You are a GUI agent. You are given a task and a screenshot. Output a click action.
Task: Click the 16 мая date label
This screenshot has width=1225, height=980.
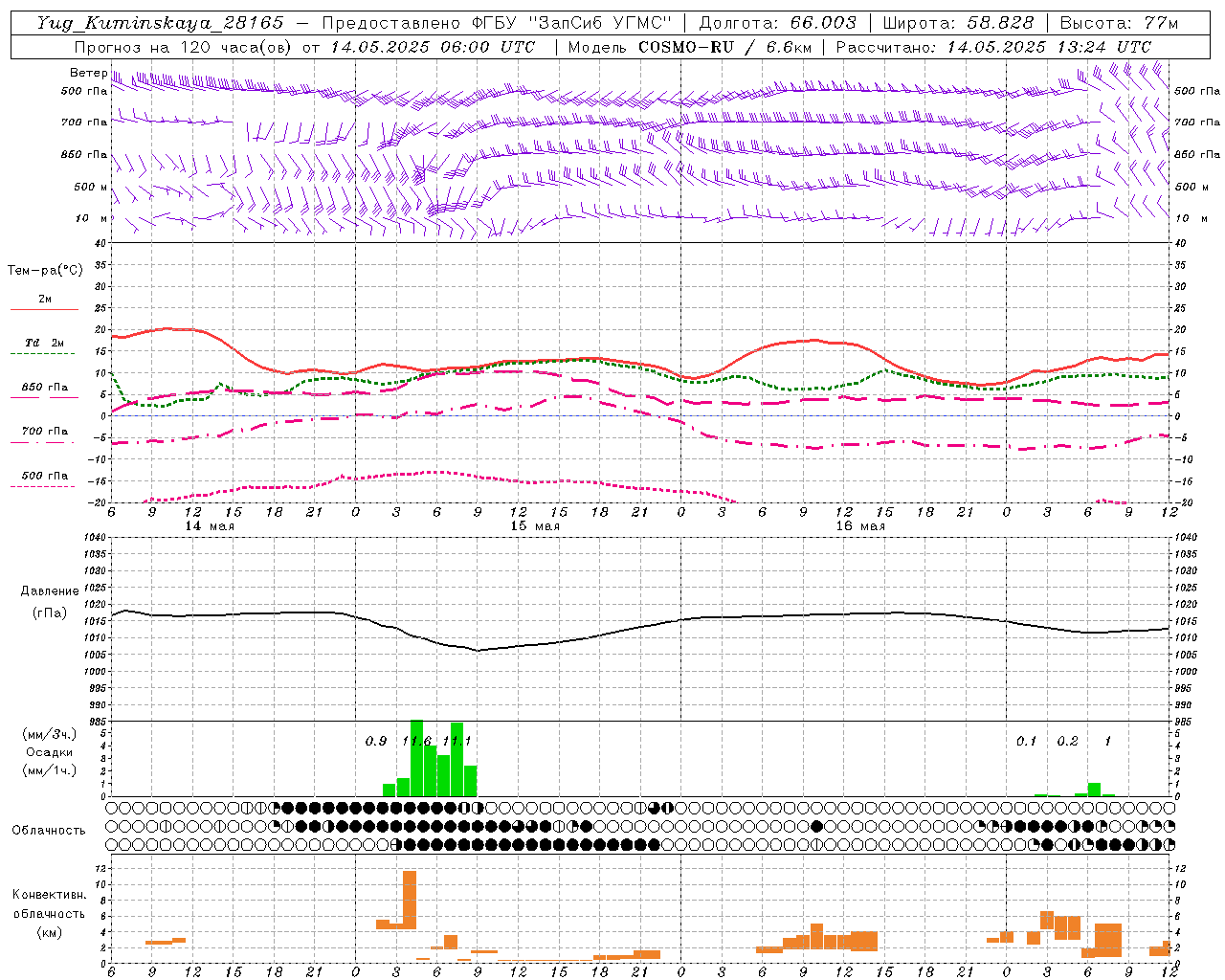860,526
